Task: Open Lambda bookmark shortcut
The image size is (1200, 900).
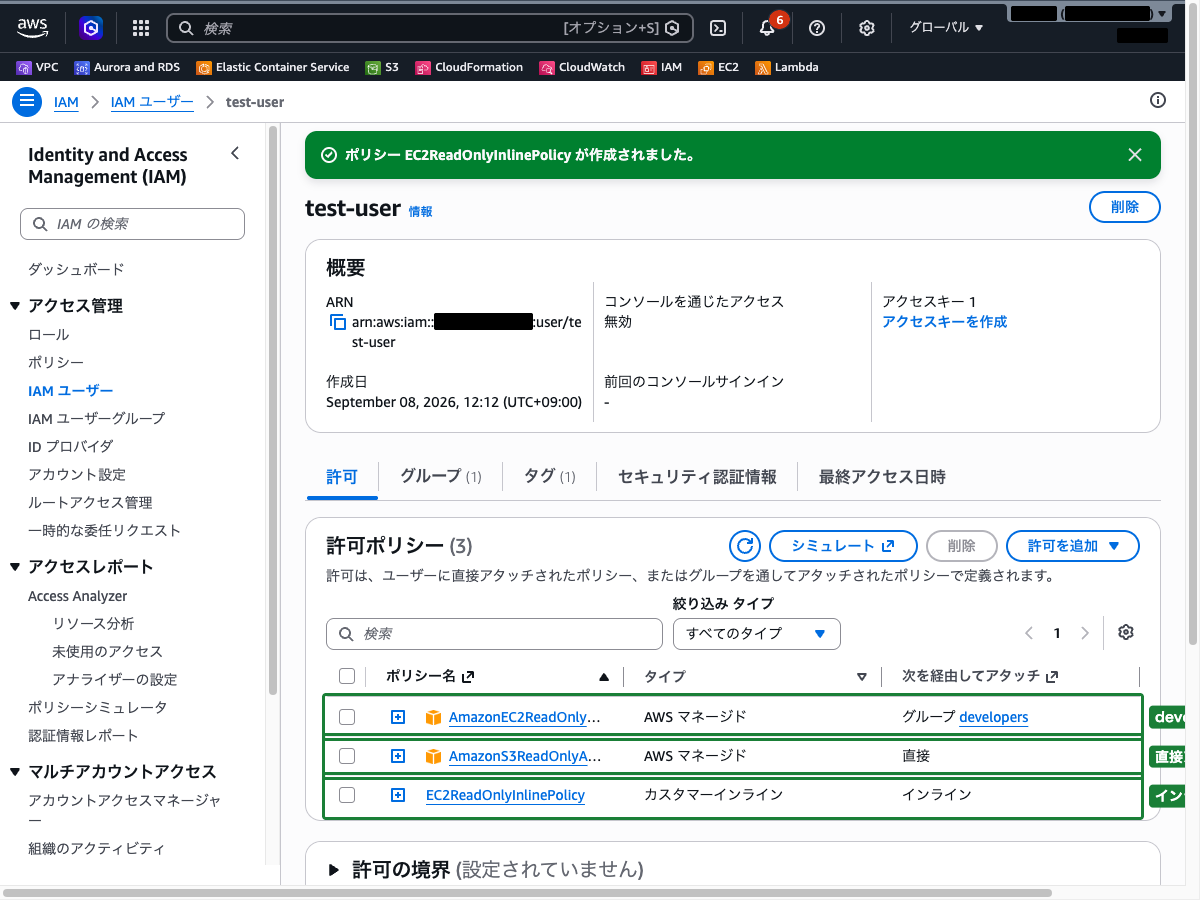Action: [787, 67]
